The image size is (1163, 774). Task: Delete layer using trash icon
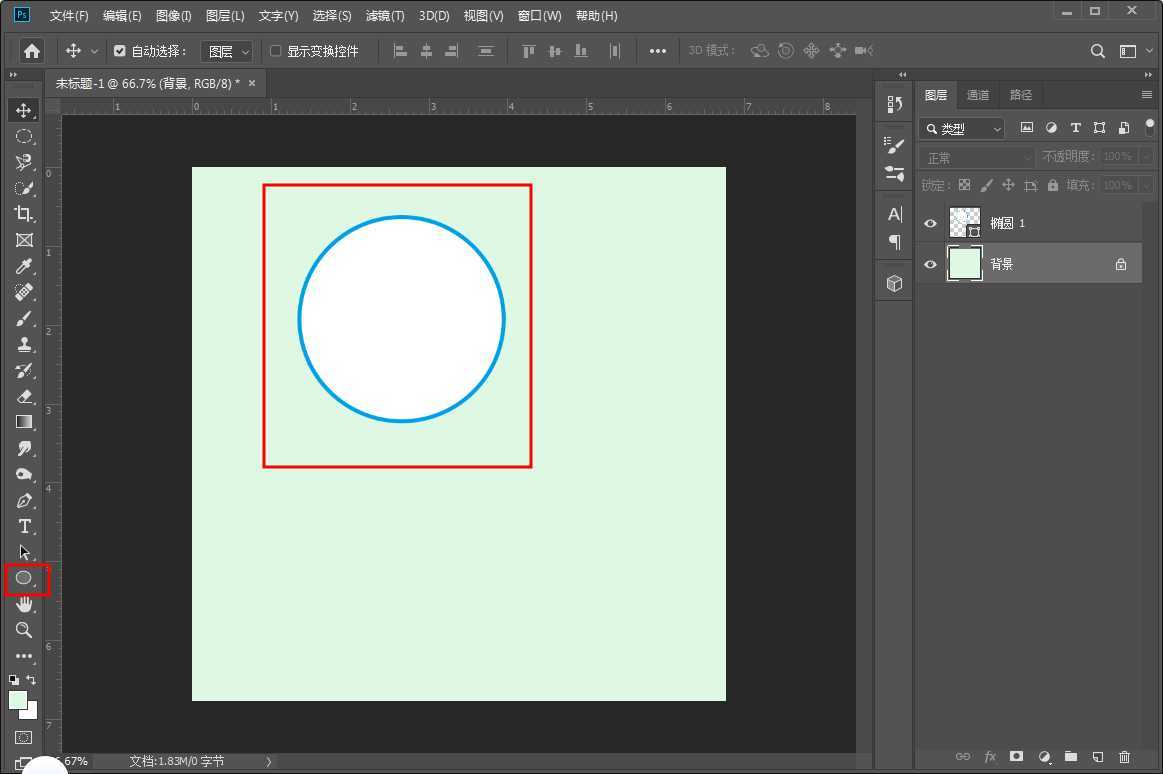(x=1124, y=757)
